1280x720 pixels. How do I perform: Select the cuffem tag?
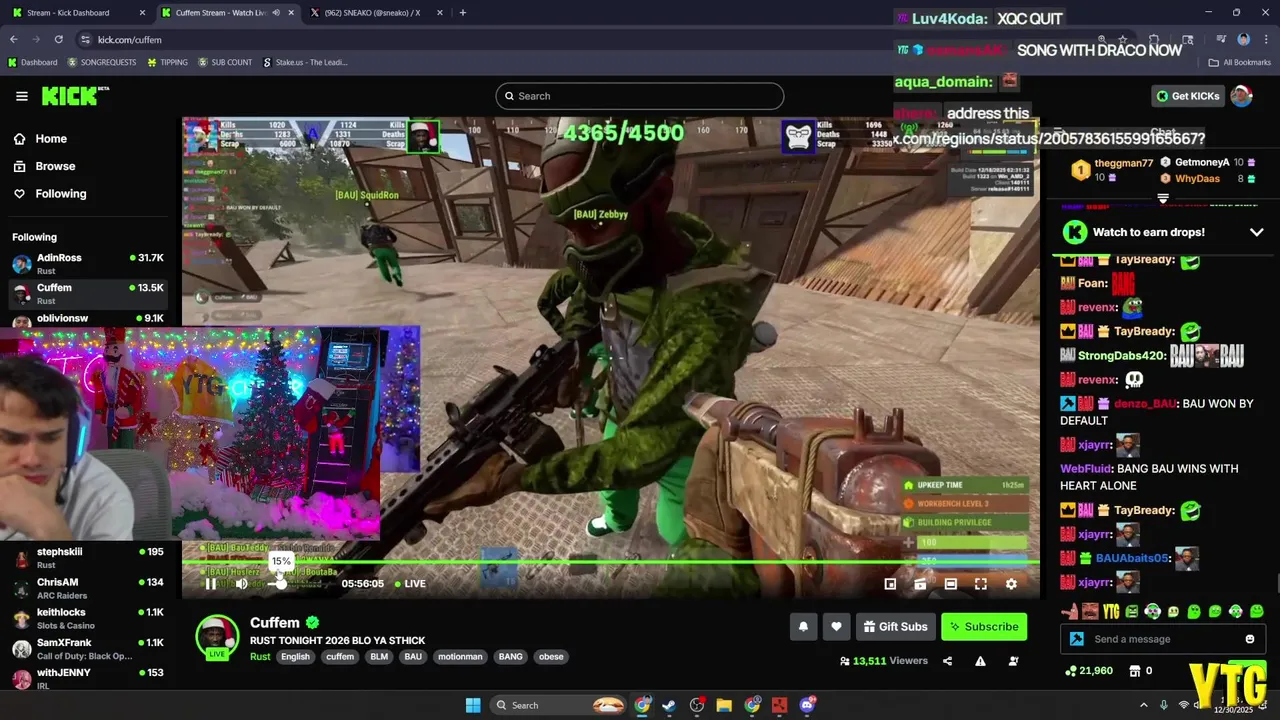click(x=340, y=657)
